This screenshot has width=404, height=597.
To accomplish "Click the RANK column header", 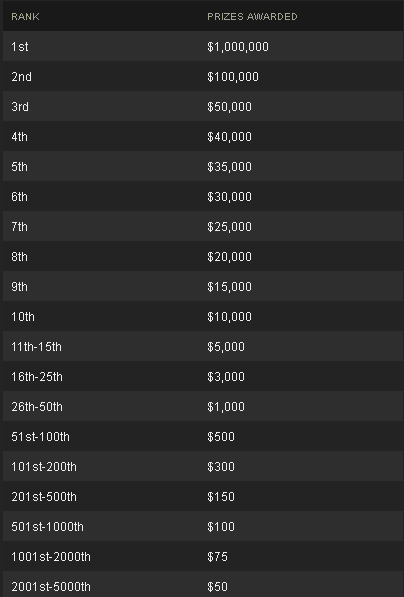I will 25,17.
